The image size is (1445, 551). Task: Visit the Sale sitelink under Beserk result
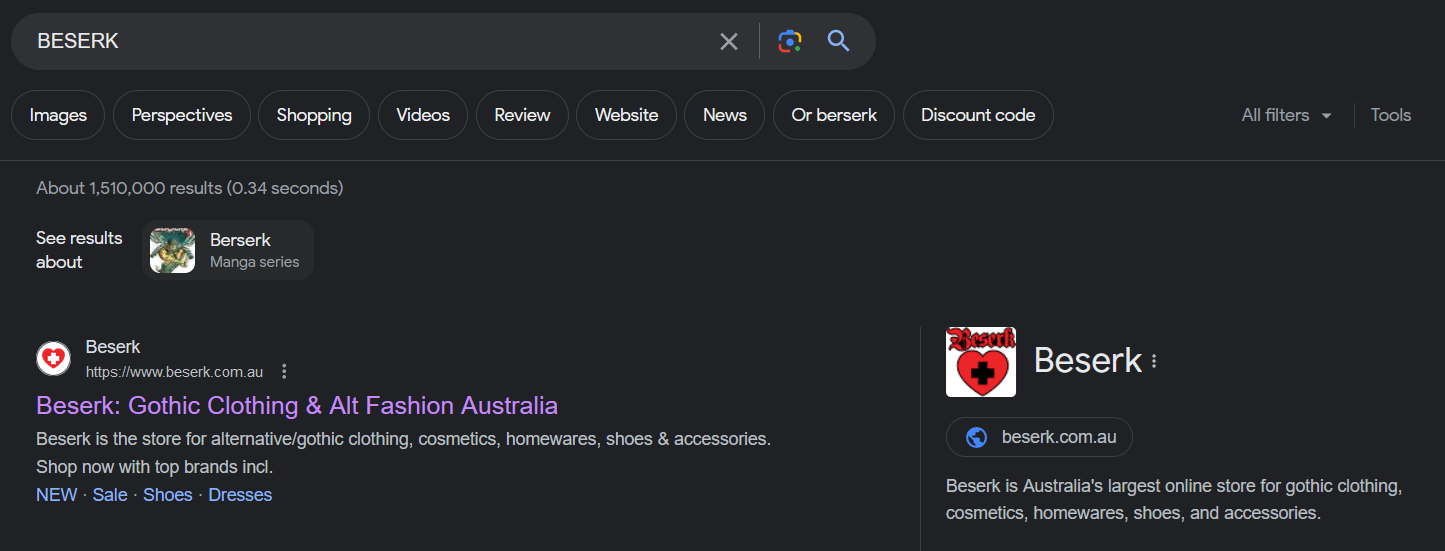pyautogui.click(x=110, y=495)
